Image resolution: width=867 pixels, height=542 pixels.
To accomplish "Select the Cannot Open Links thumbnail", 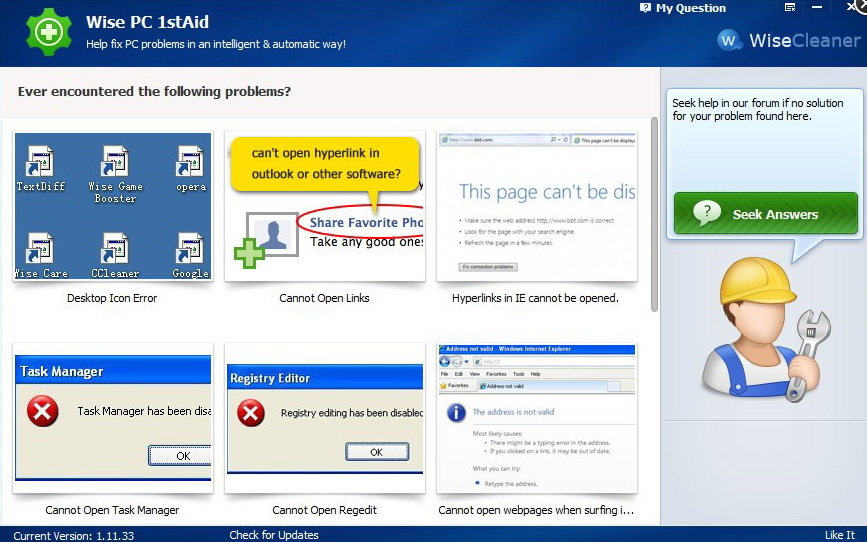I will click(x=325, y=206).
